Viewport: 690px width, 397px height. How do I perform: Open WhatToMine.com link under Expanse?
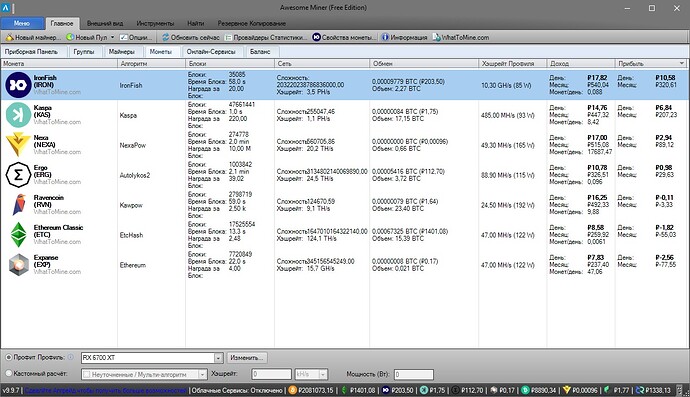(x=57, y=272)
